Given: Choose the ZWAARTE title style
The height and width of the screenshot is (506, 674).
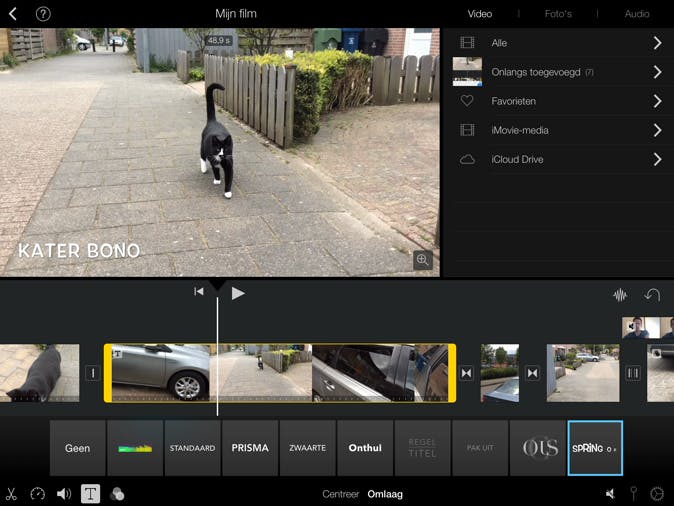Looking at the screenshot, I should point(308,448).
